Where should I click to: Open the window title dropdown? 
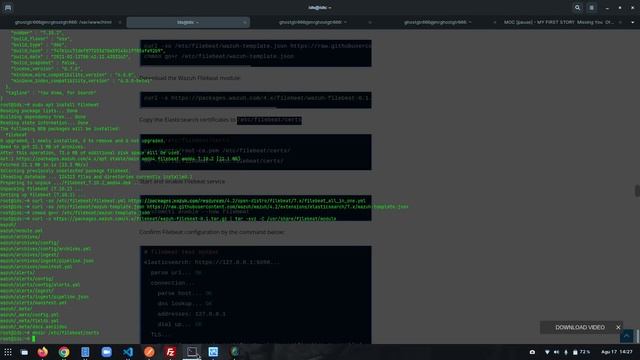[x=320, y=7]
